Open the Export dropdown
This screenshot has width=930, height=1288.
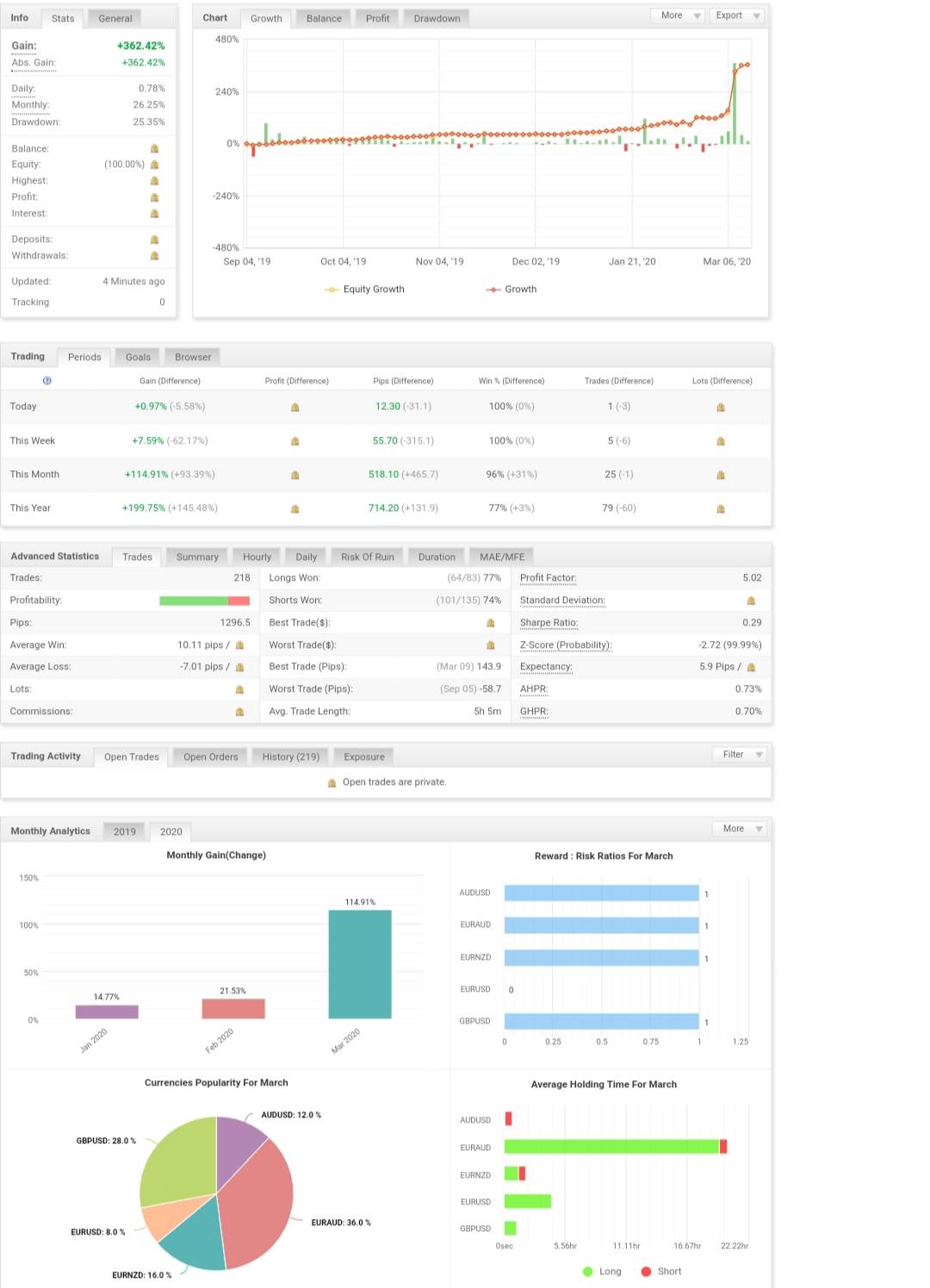point(736,16)
